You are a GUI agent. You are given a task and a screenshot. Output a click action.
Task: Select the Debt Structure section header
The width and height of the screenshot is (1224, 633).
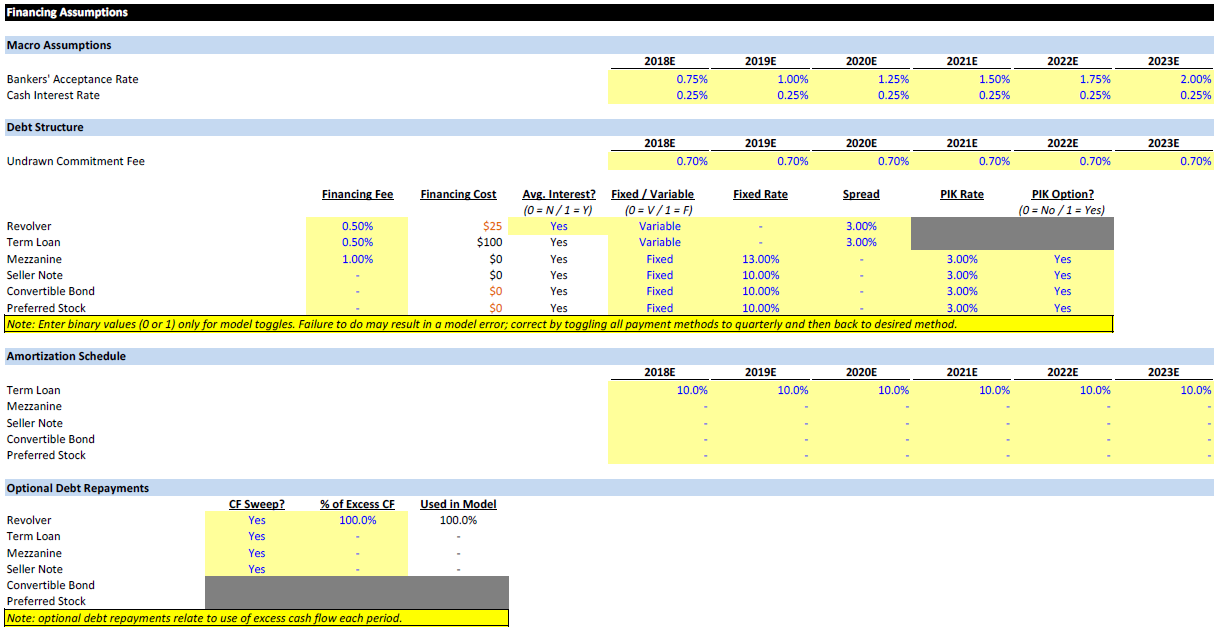(609, 127)
